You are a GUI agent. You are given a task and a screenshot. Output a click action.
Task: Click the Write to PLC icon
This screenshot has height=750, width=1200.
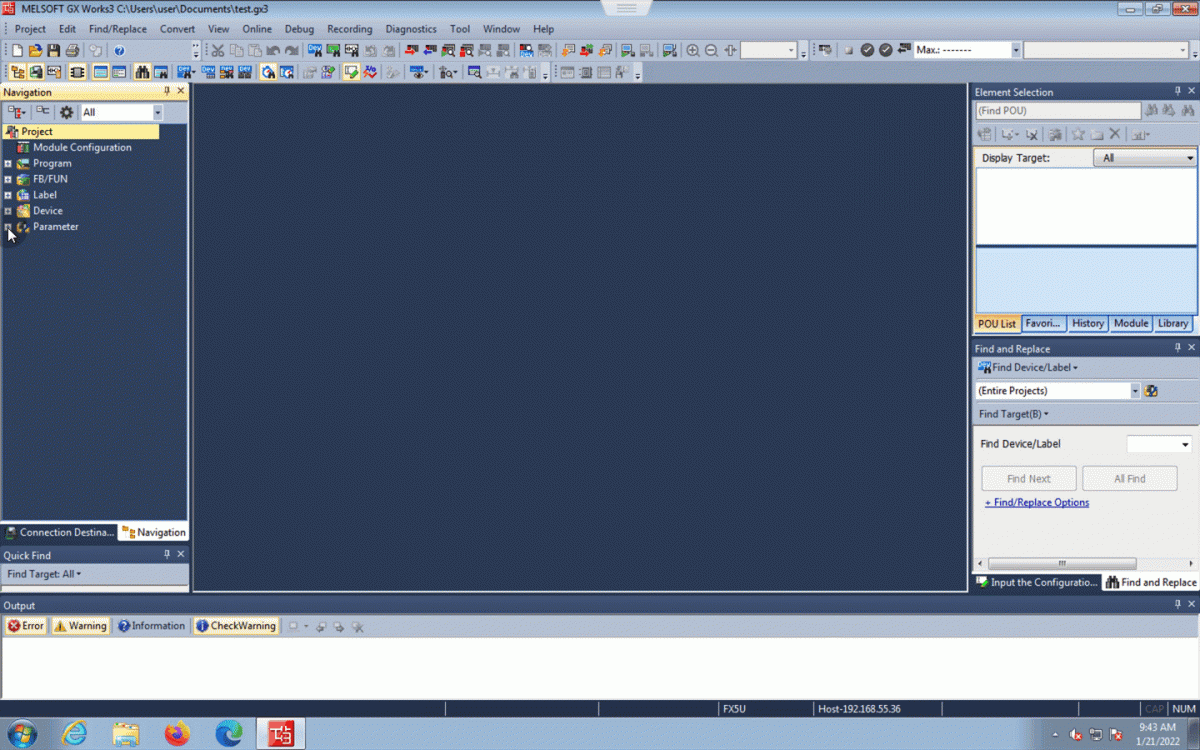pyautogui.click(x=411, y=50)
